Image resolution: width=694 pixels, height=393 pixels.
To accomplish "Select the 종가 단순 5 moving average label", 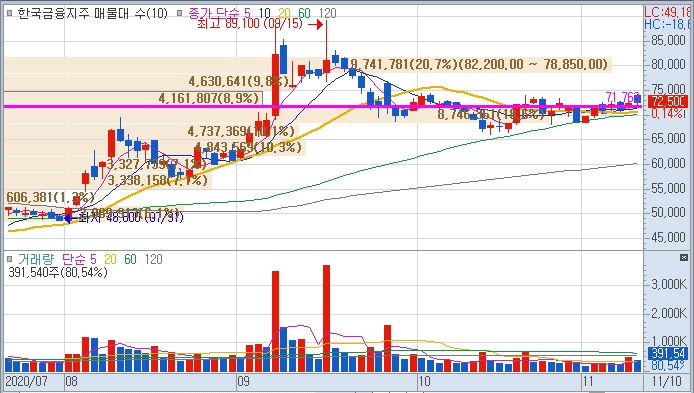I will [220, 13].
